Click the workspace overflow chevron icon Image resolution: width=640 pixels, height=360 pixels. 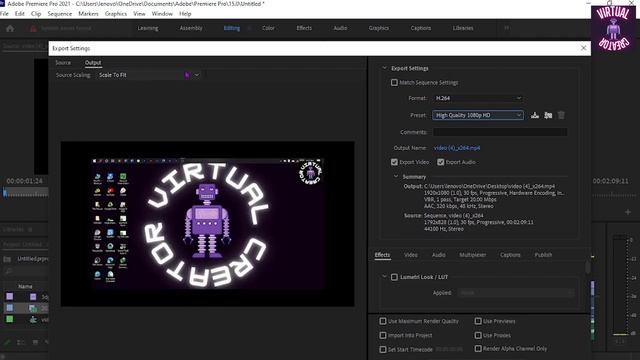pyautogui.click(x=507, y=28)
